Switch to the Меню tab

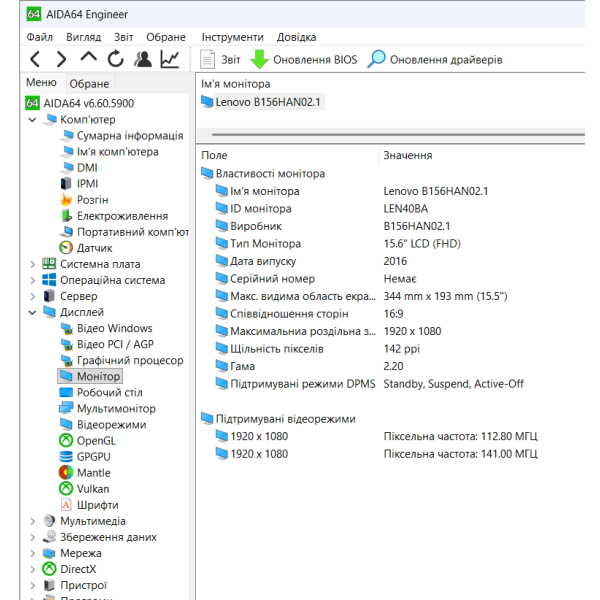(41, 82)
